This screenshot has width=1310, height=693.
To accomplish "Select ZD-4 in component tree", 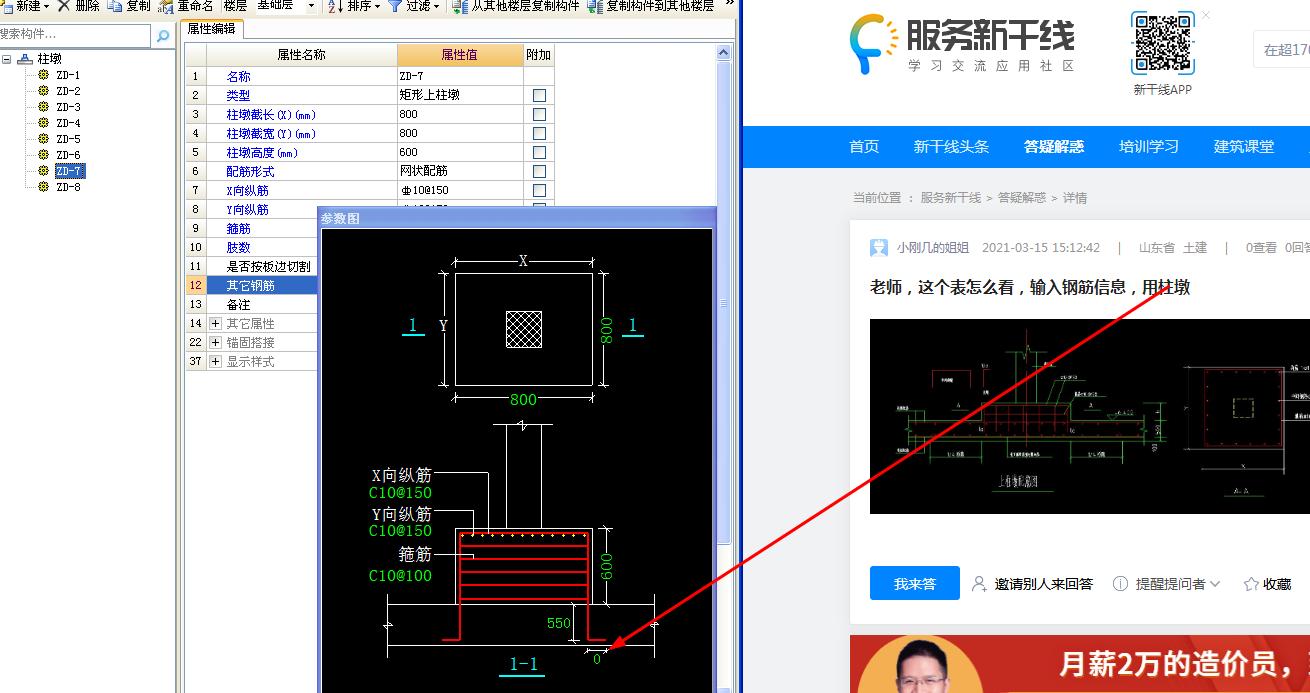I will click(68, 123).
